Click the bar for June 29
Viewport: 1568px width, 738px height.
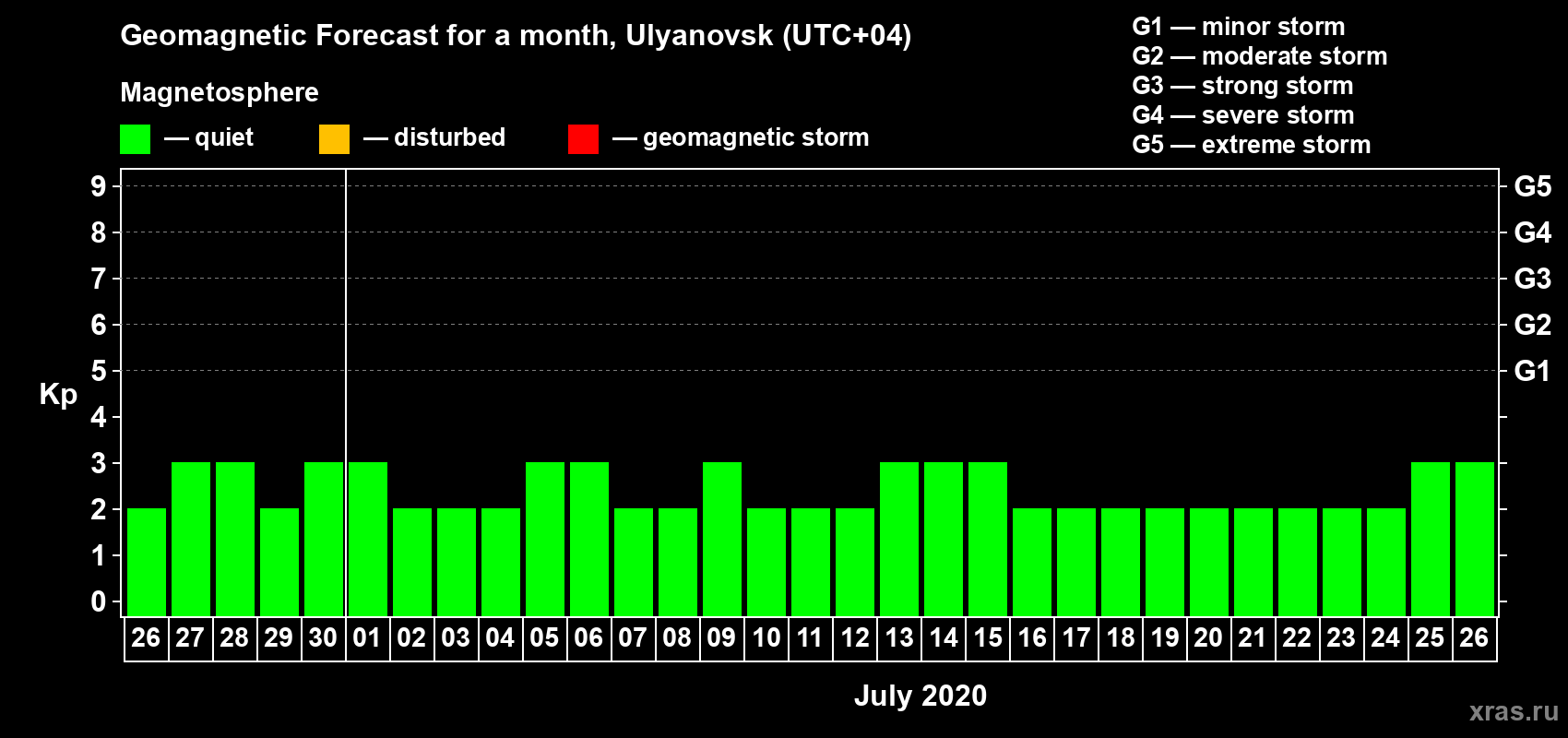coord(279,562)
